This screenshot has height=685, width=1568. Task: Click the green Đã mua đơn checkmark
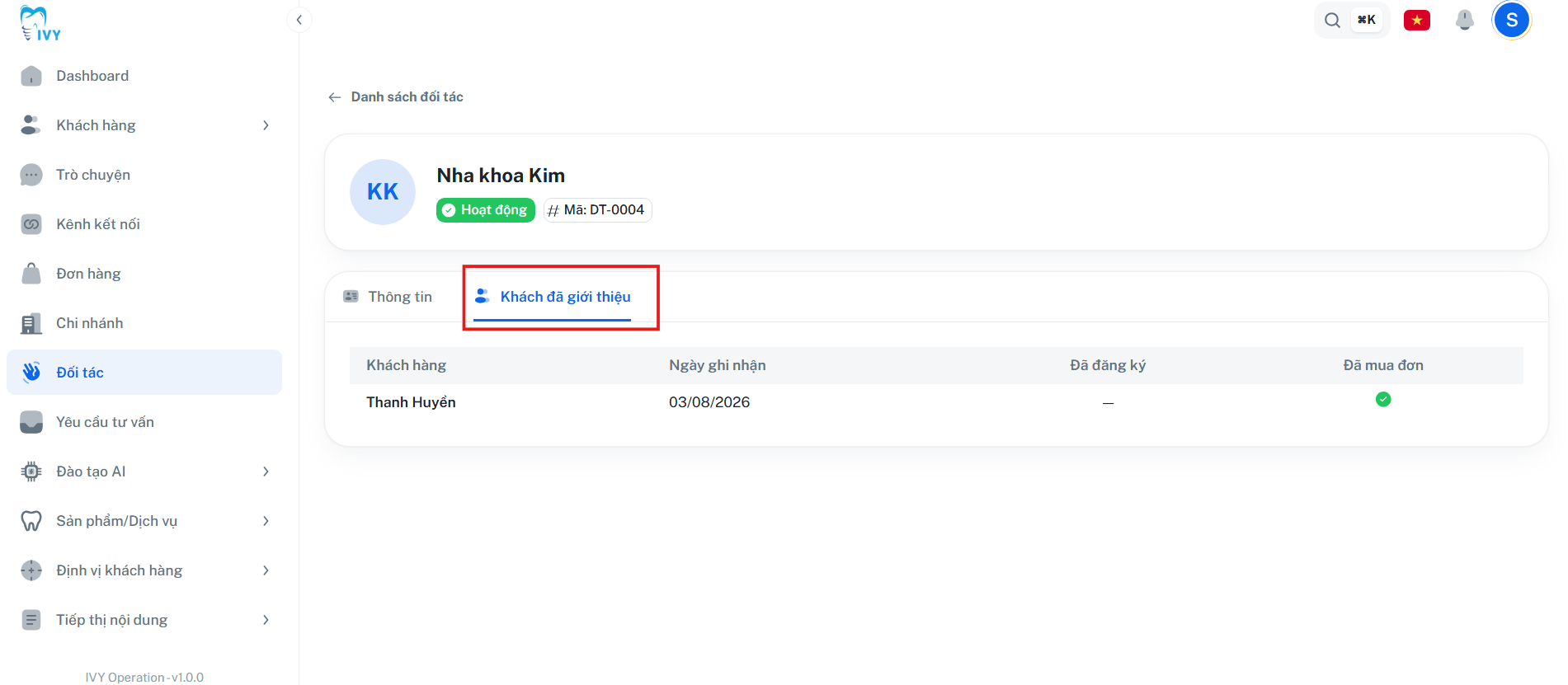coord(1383,400)
